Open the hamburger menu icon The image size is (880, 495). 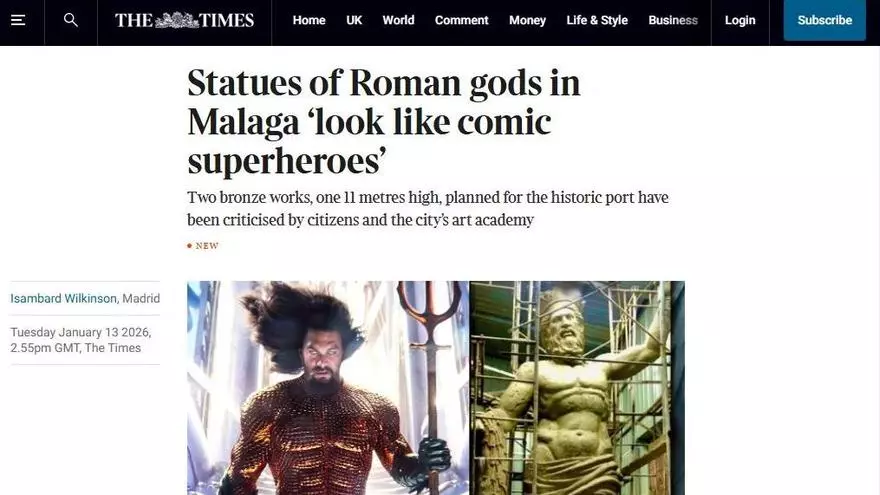(18, 20)
